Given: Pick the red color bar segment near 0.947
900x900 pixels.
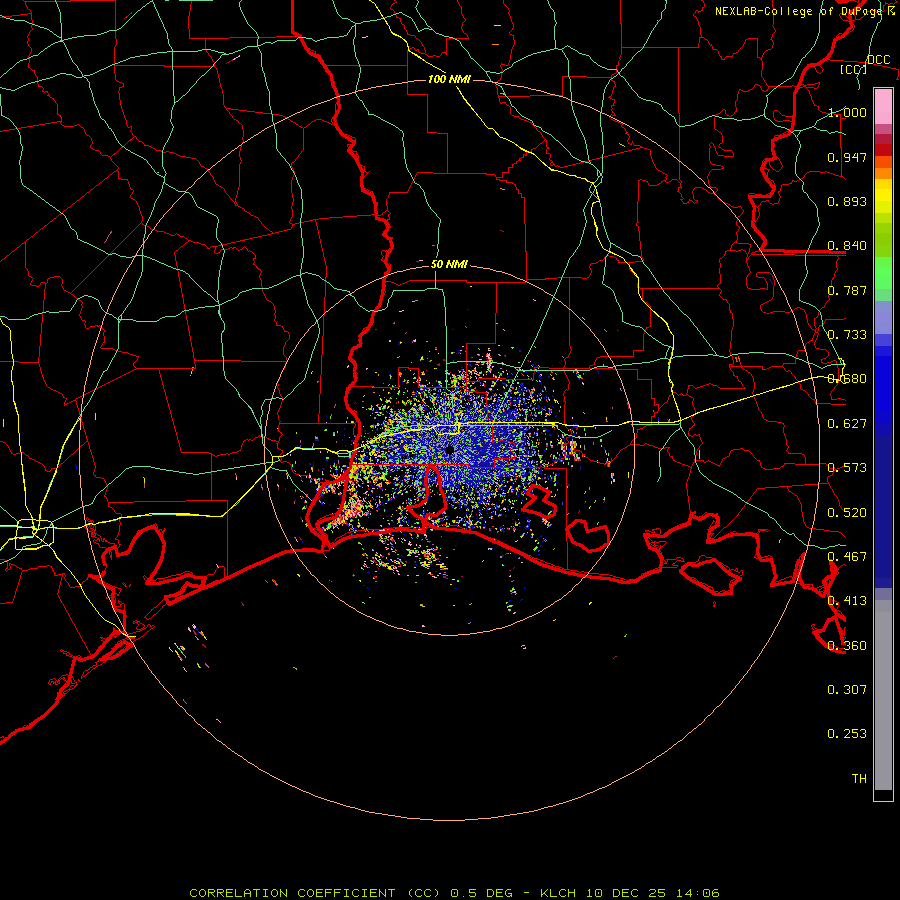Looking at the screenshot, I should click(883, 150).
